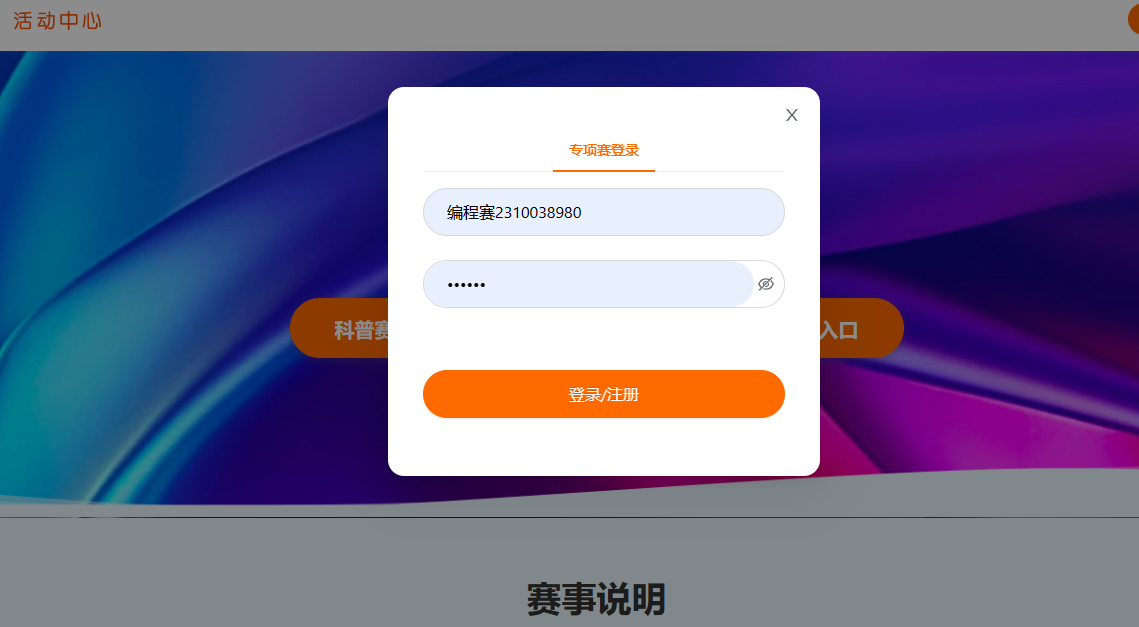Click the 赛事说明 section heading

point(596,599)
